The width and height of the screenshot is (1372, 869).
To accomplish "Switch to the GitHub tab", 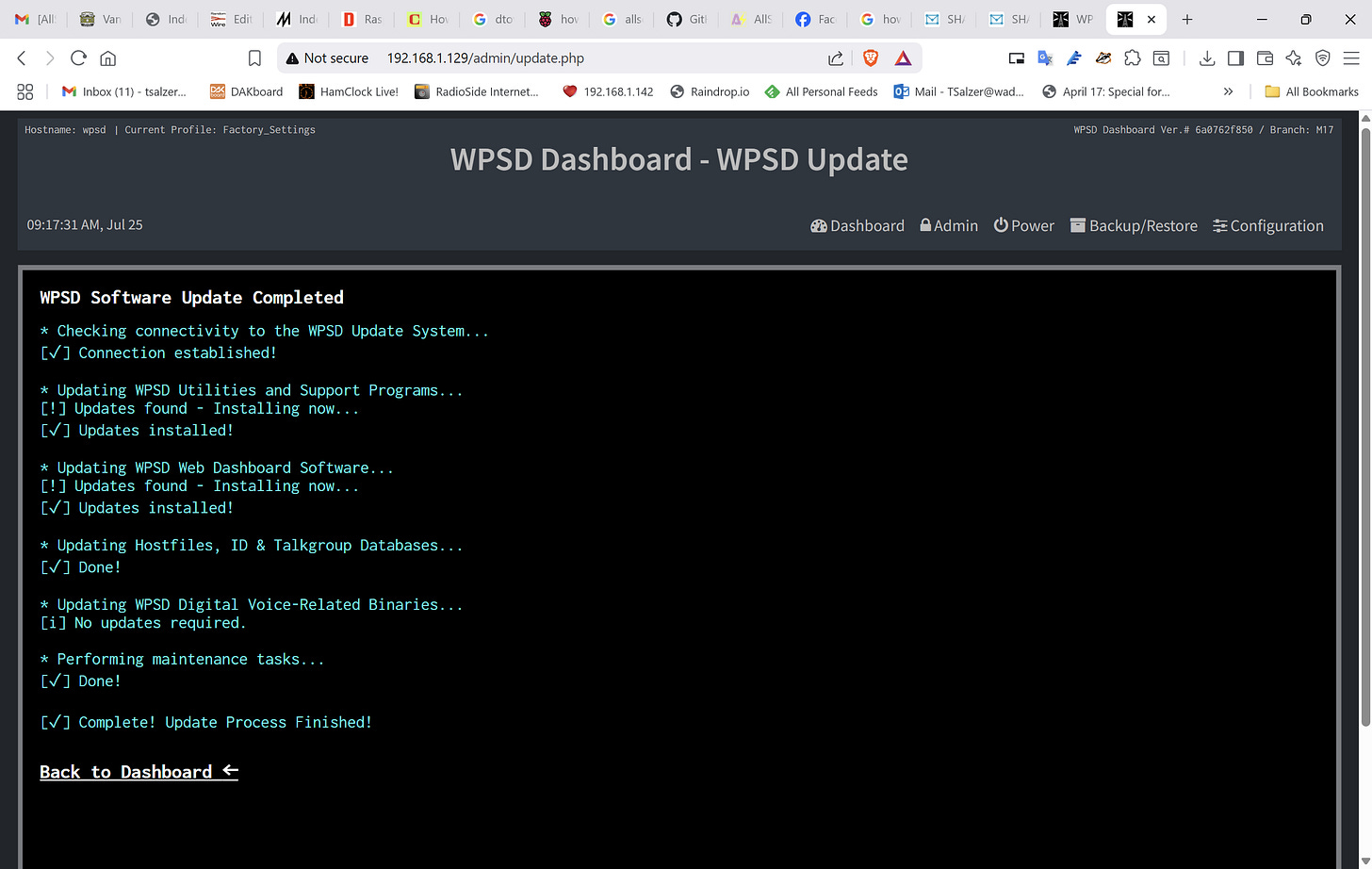I will click(686, 19).
